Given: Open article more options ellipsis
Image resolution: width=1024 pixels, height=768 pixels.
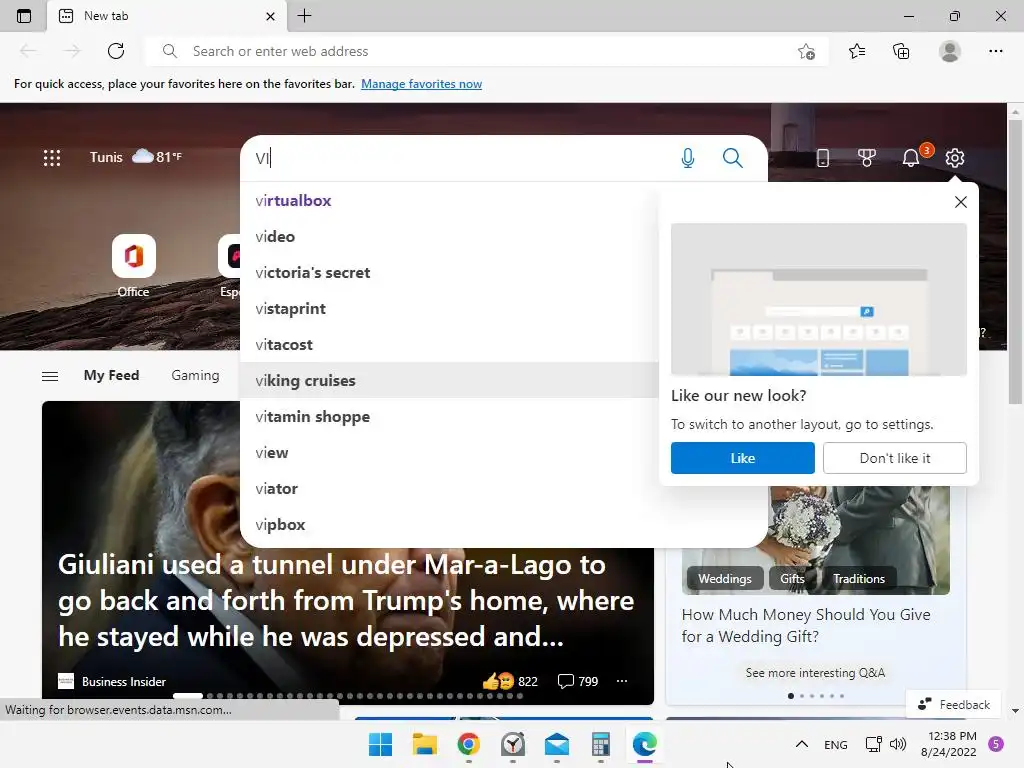Looking at the screenshot, I should coord(622,681).
